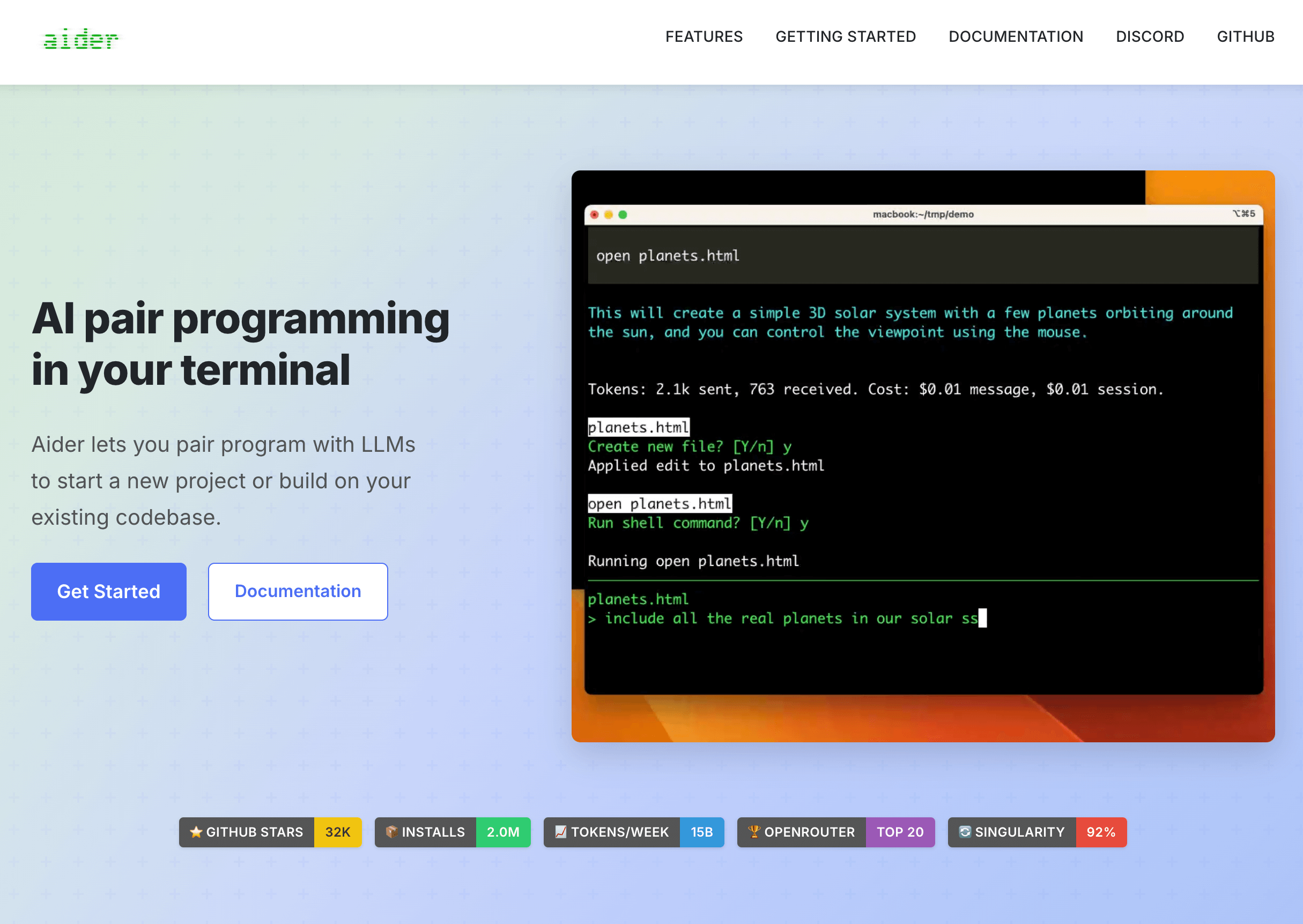Click 'Running open planets.html' line
The height and width of the screenshot is (924, 1303).
pos(693,561)
